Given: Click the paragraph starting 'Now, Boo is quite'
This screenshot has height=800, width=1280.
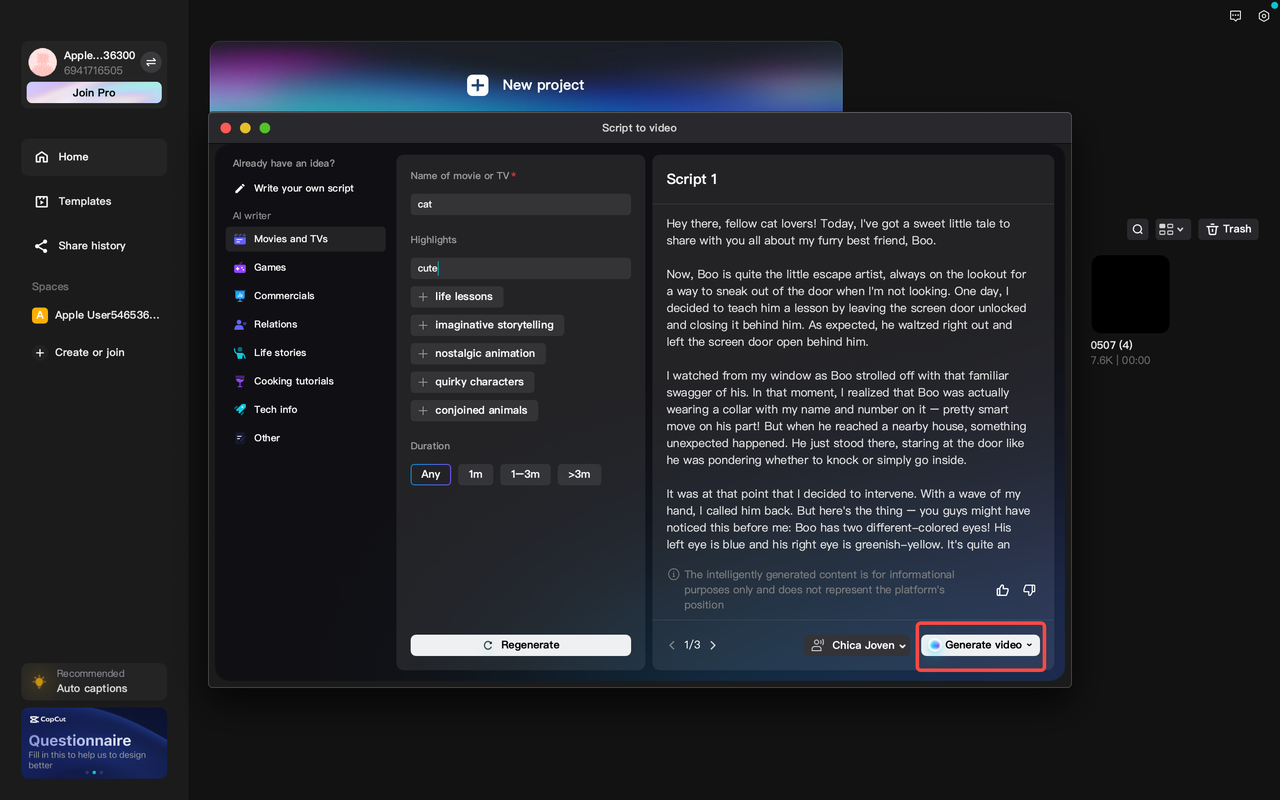Looking at the screenshot, I should coord(847,308).
